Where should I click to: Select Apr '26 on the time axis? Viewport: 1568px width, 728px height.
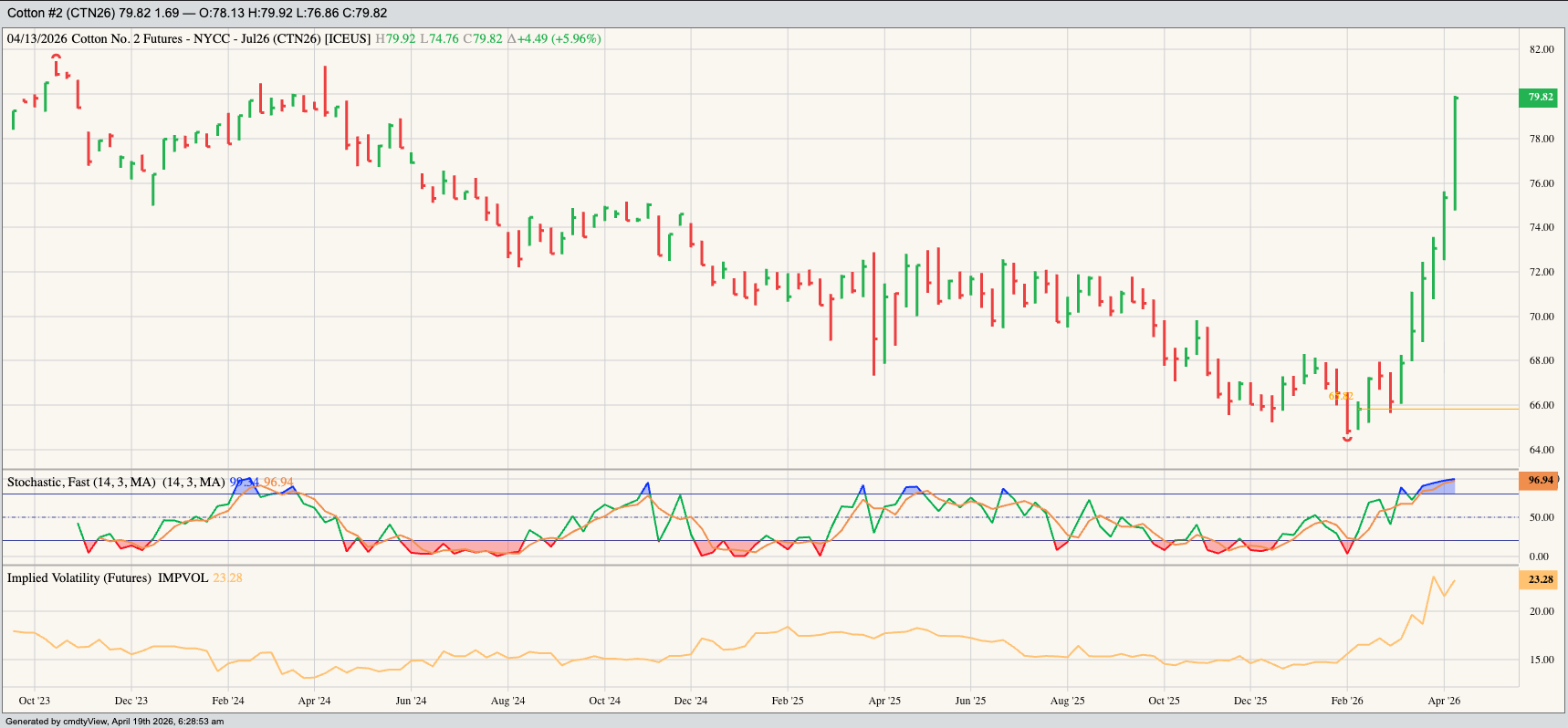point(1443,701)
